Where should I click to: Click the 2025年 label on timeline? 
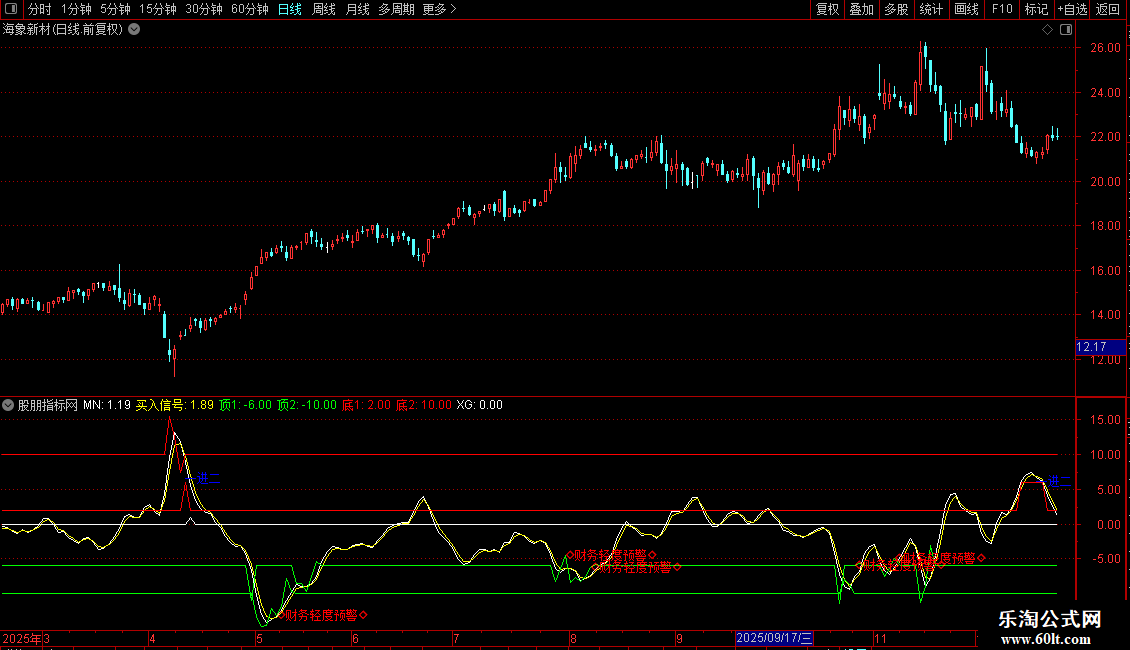pos(22,638)
